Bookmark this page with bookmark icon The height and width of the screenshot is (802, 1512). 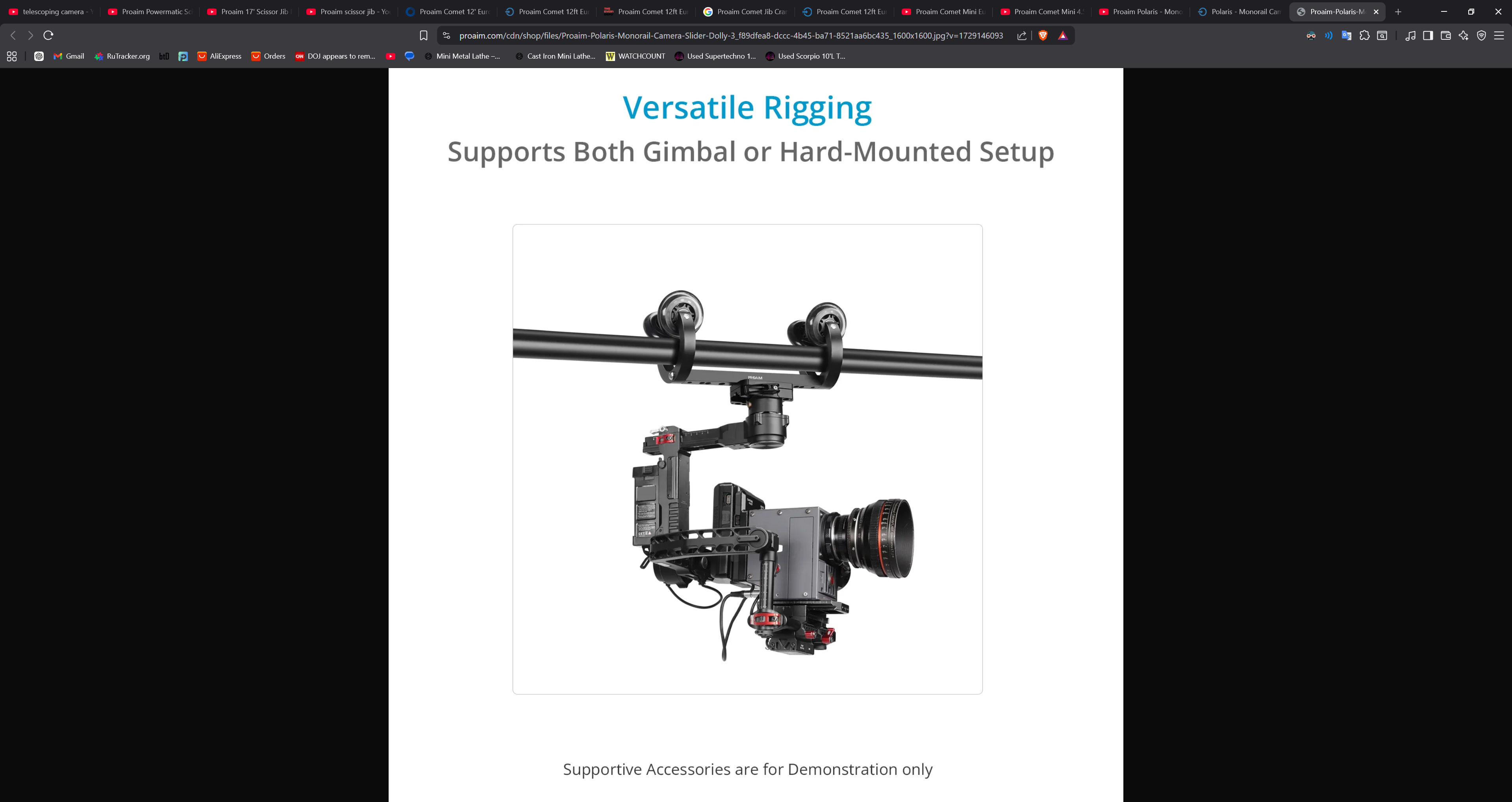coord(423,36)
